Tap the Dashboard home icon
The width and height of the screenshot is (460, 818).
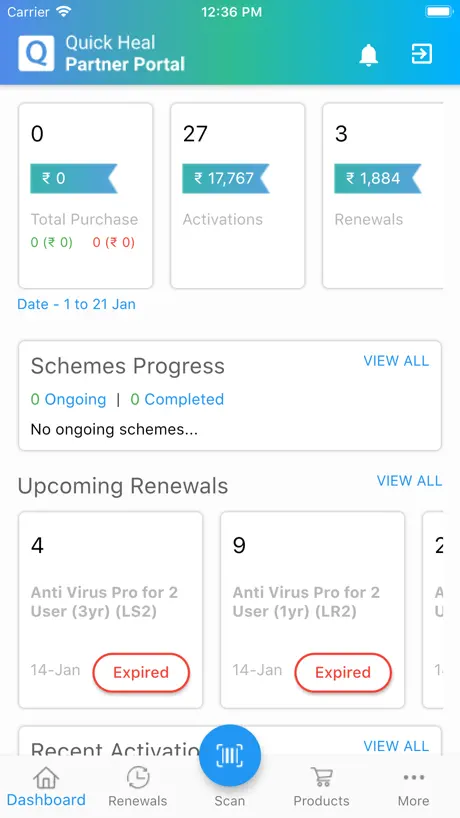(x=46, y=778)
